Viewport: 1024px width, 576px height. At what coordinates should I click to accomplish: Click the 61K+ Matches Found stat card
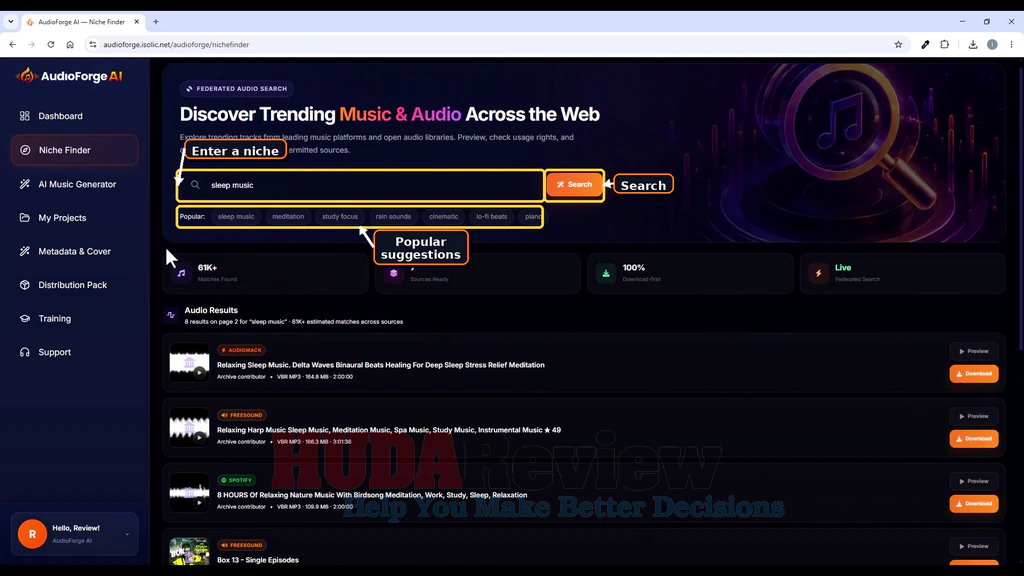tap(265, 273)
